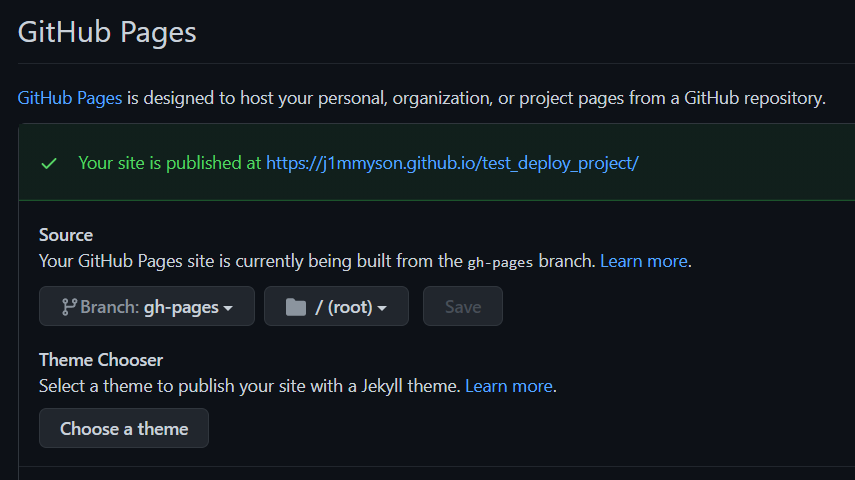Click the gh-pages code text in description
The image size is (855, 480).
(500, 262)
